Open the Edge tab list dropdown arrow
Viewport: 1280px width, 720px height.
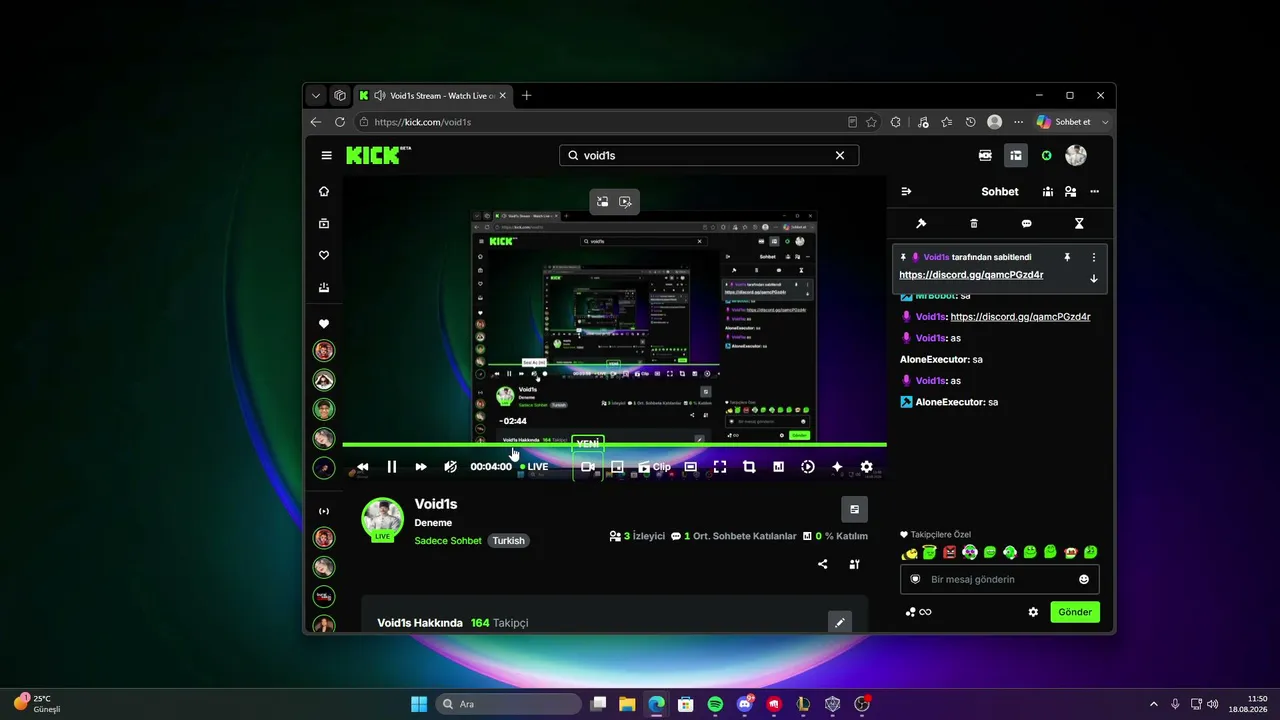click(x=316, y=96)
